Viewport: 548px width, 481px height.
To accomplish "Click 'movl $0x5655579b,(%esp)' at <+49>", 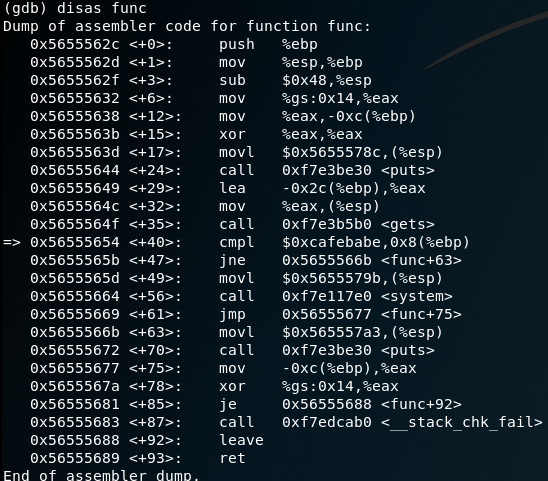I will pos(331,279).
